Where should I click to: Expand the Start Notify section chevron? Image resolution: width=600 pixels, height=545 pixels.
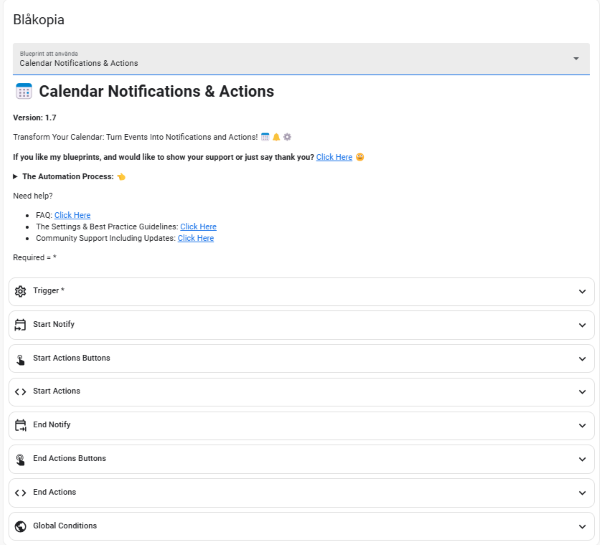click(x=582, y=325)
